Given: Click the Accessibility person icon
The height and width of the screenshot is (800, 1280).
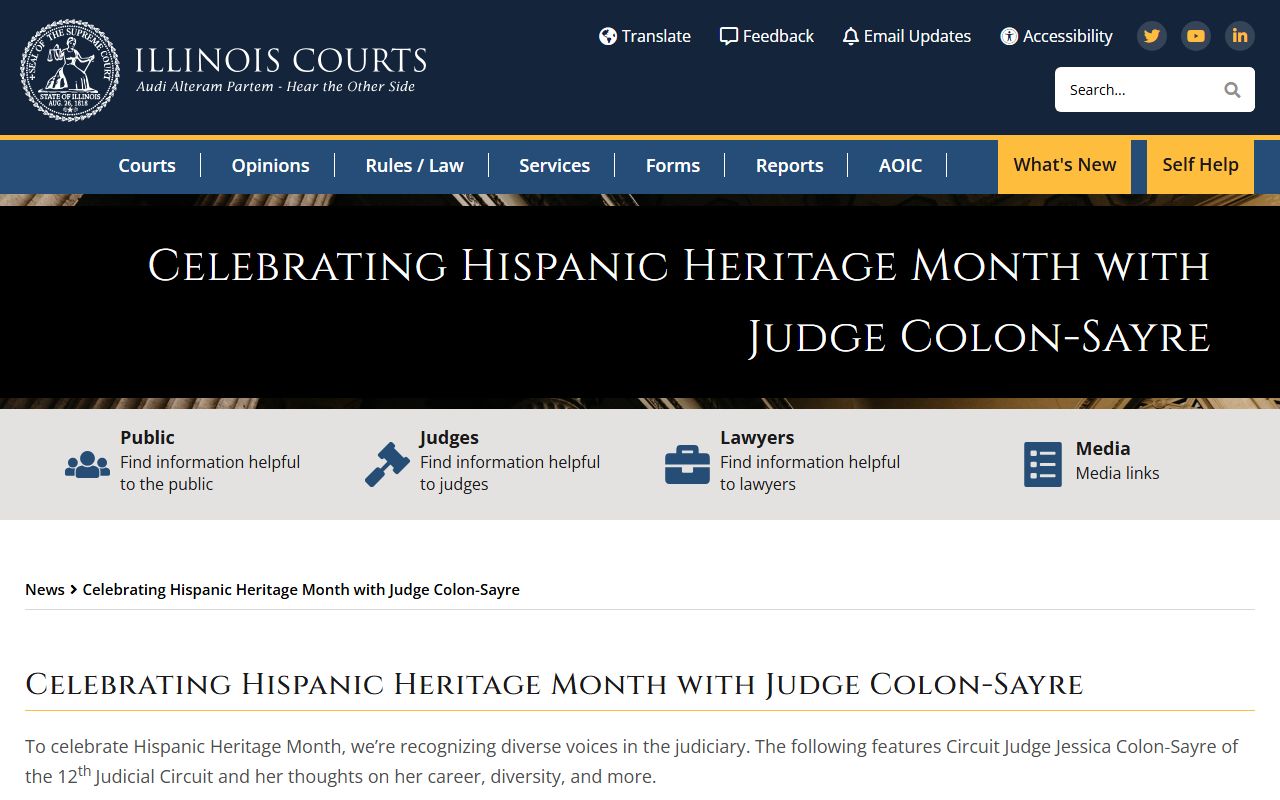Looking at the screenshot, I should 1009,36.
